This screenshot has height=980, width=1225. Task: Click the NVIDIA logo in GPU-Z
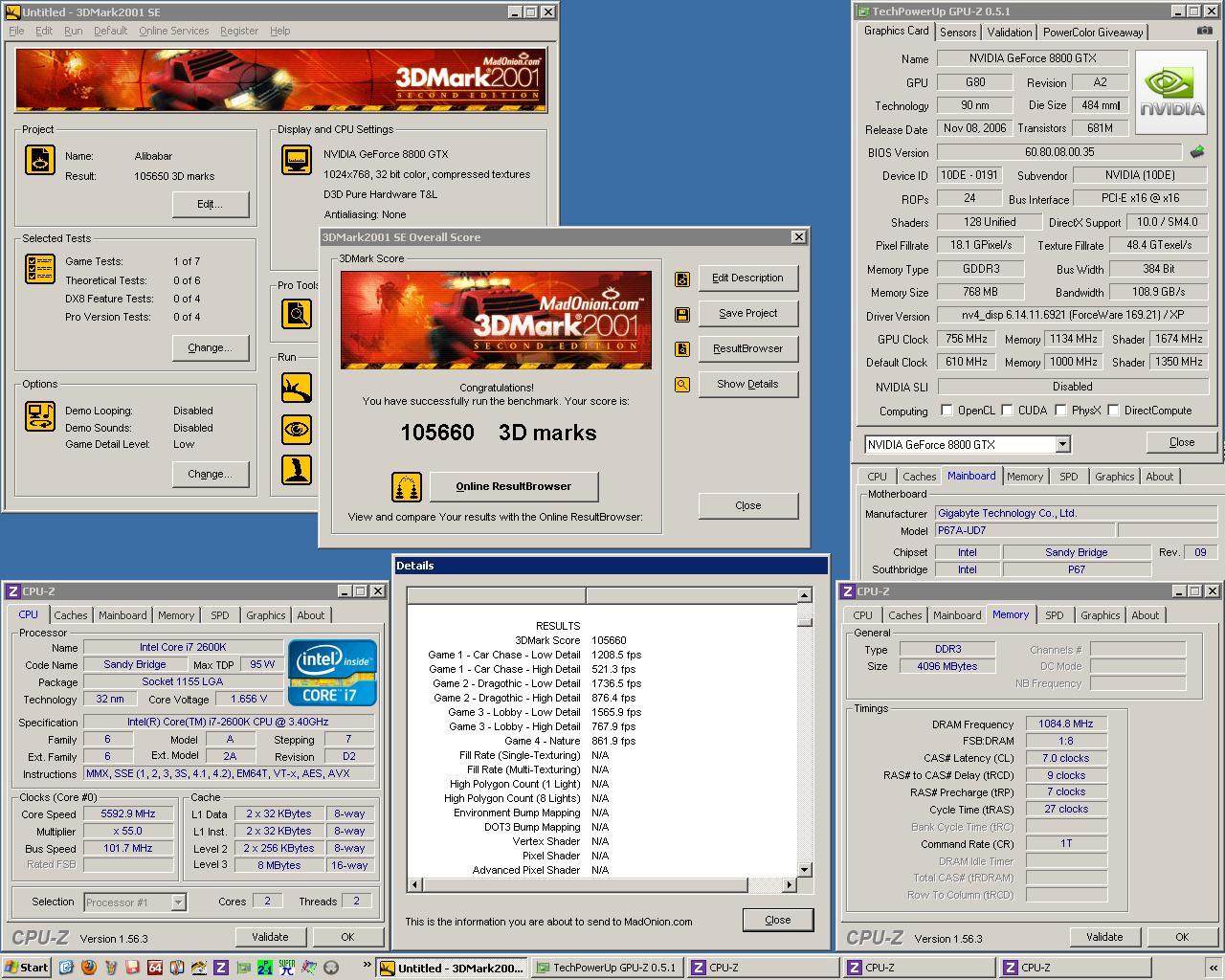pyautogui.click(x=1170, y=94)
